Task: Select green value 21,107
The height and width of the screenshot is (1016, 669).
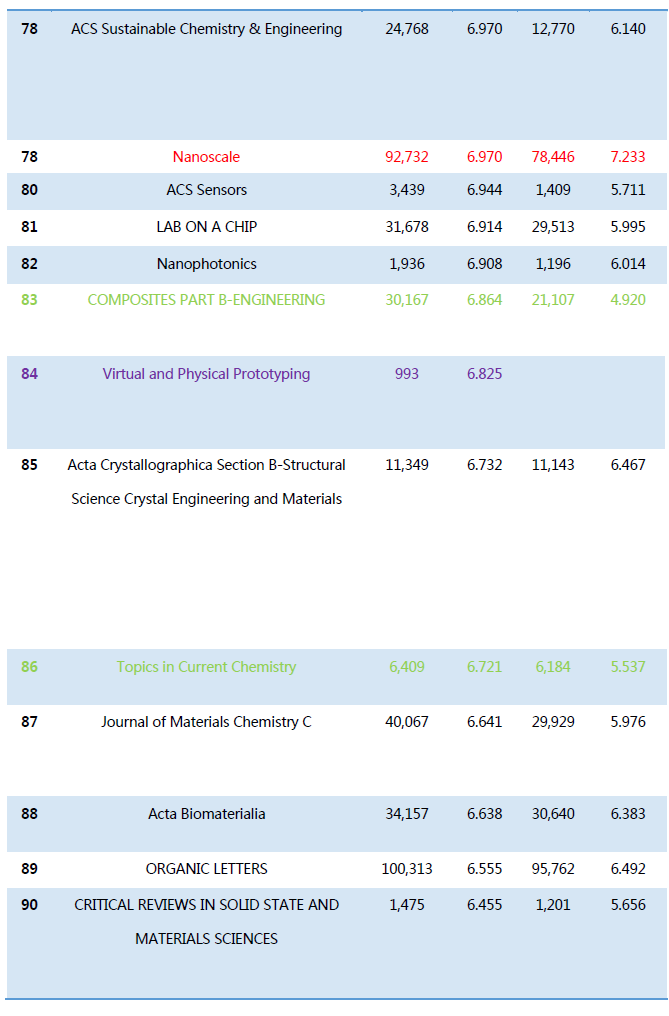Action: 553,300
